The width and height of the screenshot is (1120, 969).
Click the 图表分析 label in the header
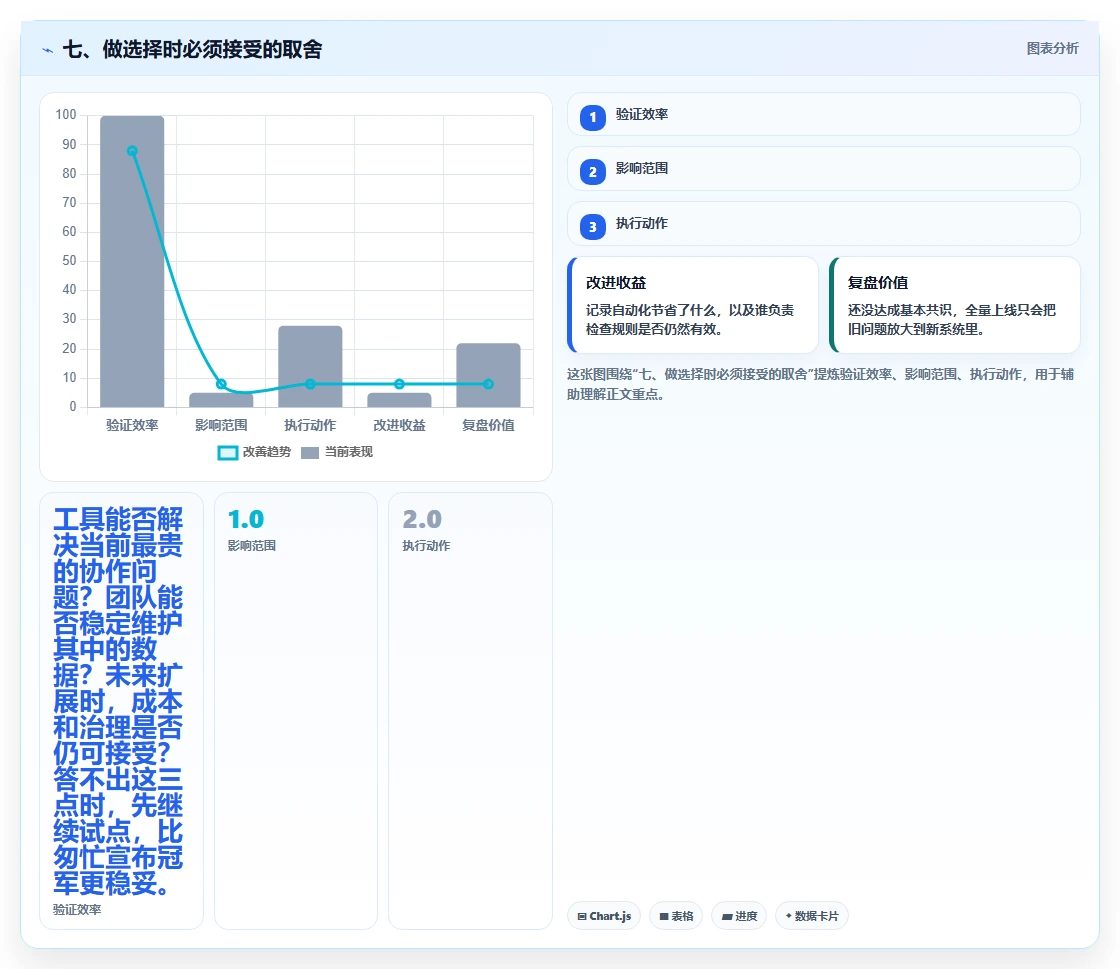(1052, 49)
